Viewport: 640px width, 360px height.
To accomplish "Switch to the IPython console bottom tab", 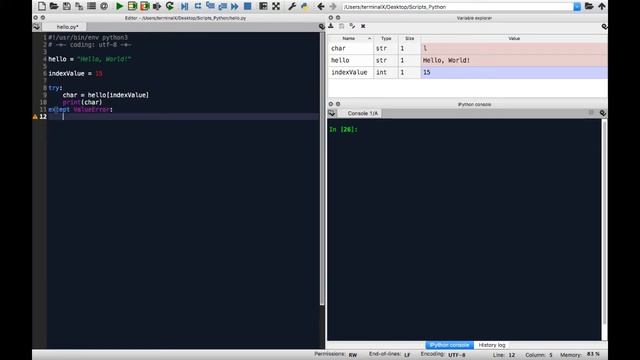I will point(449,345).
